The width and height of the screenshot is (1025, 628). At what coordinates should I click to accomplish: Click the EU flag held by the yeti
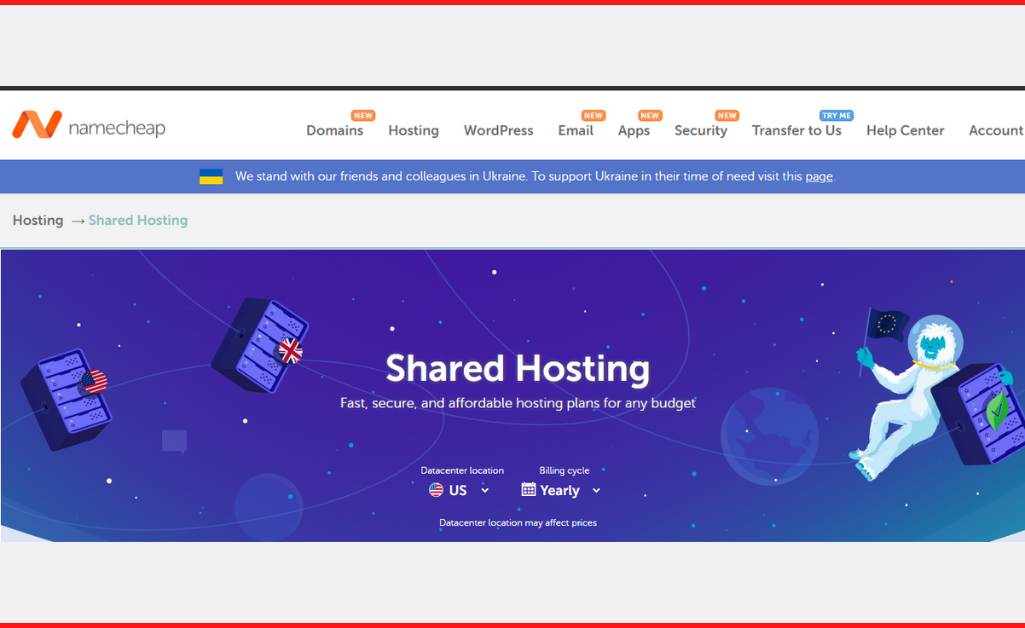(886, 324)
